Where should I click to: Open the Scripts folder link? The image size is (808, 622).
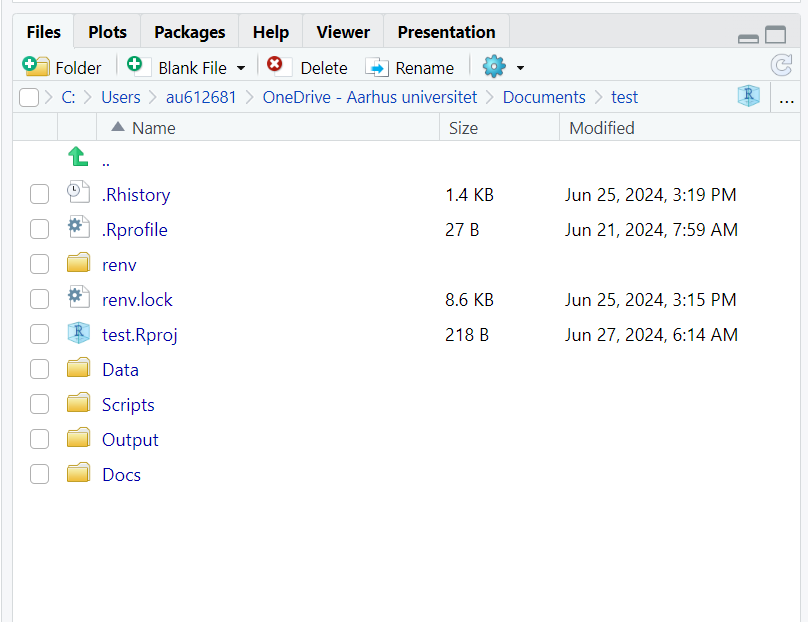pyautogui.click(x=128, y=404)
